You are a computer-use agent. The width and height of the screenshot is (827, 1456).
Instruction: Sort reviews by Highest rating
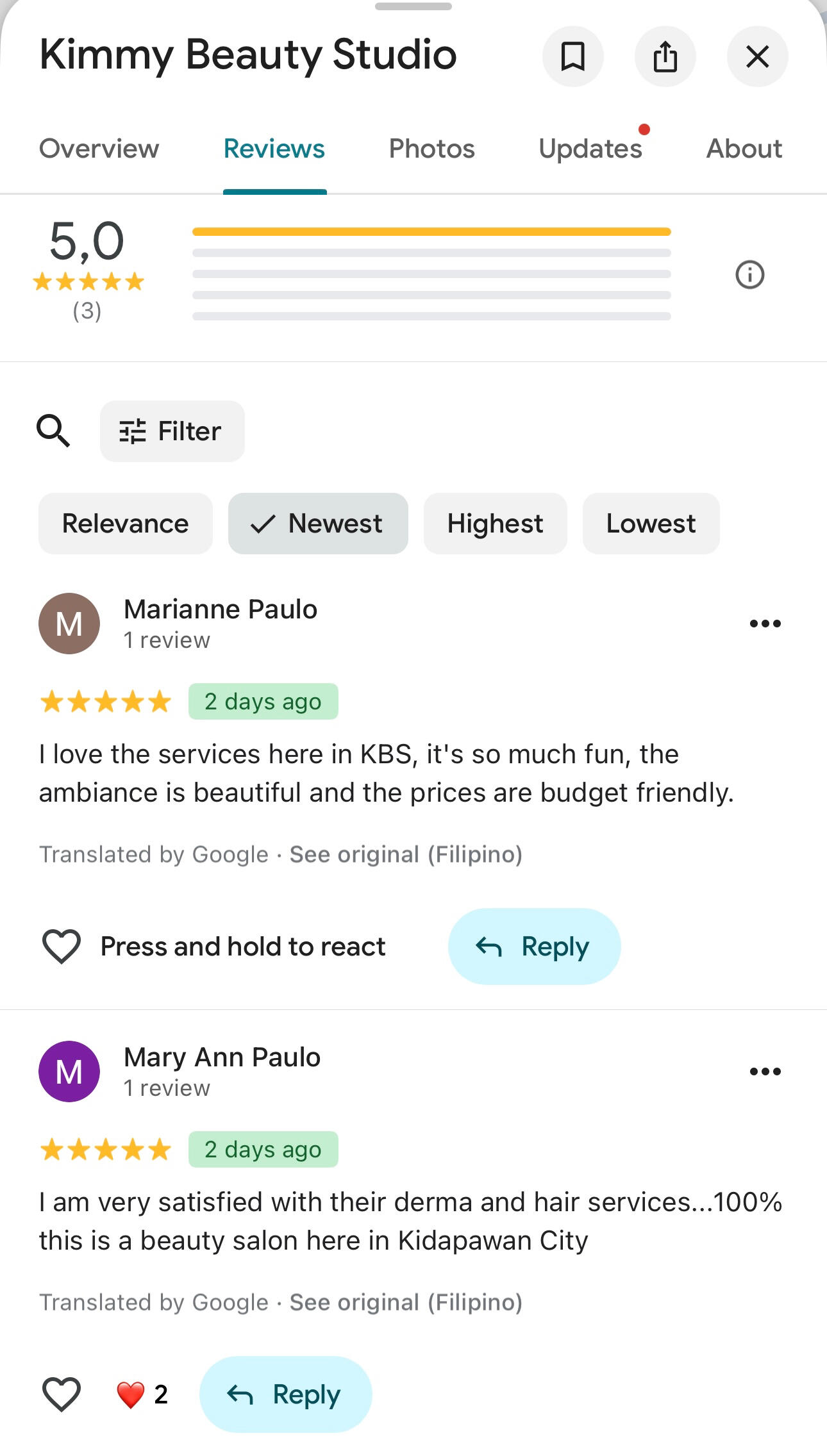click(x=495, y=524)
